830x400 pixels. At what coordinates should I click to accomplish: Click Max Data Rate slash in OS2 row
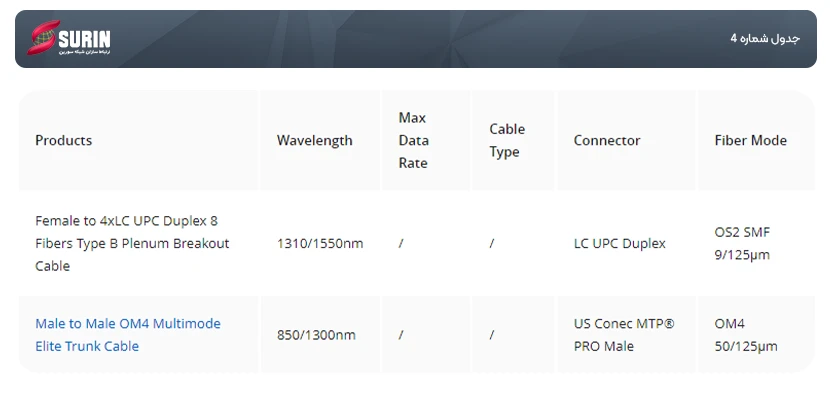pyautogui.click(x=401, y=243)
